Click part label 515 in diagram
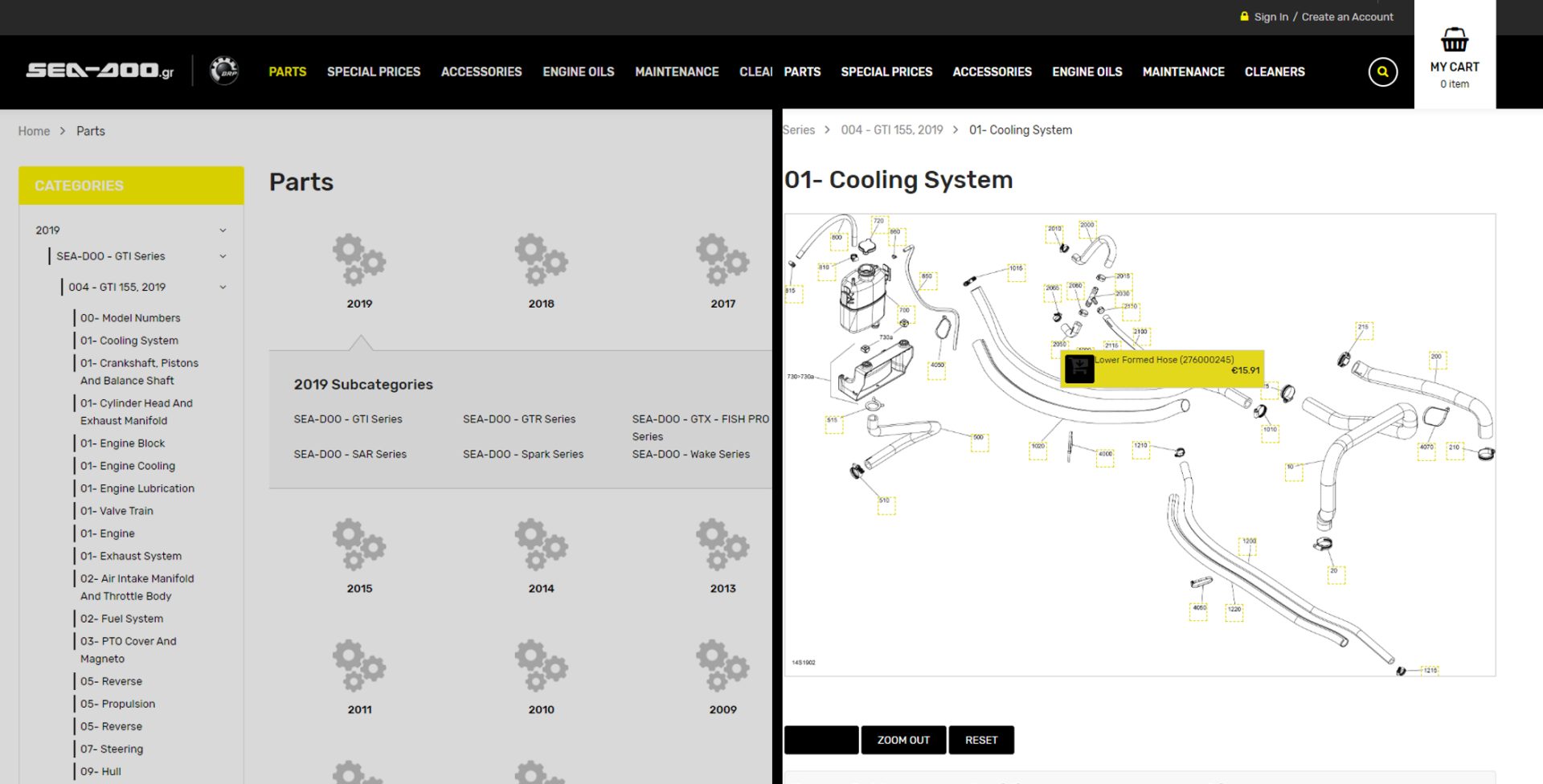 click(x=833, y=423)
